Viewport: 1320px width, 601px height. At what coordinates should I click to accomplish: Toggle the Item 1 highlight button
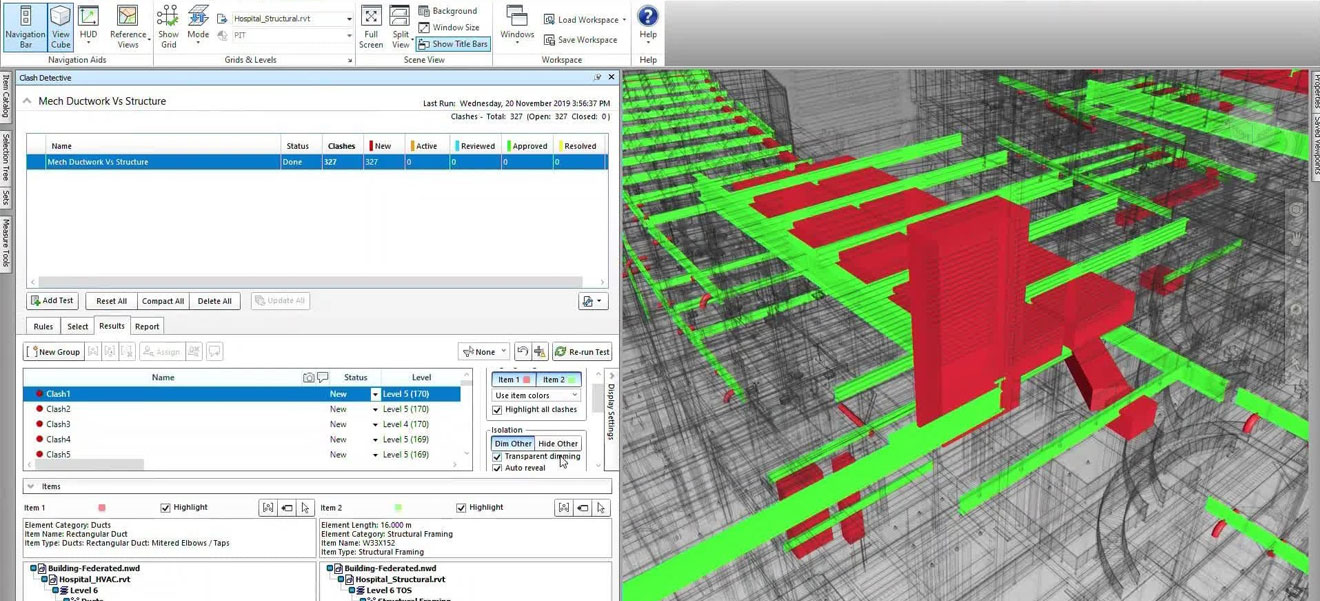click(x=514, y=380)
